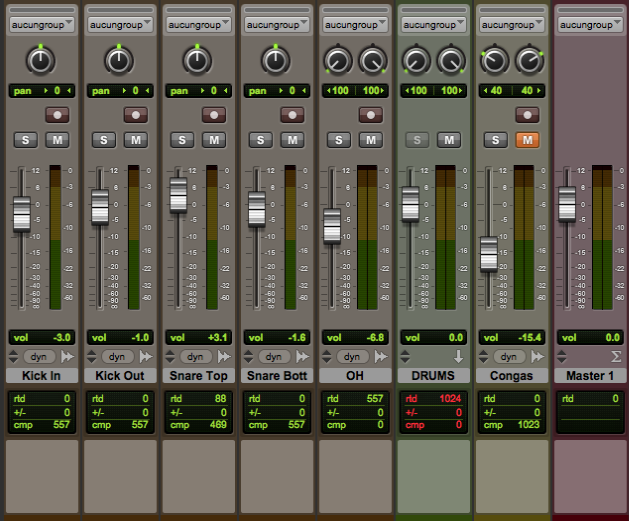Viewport: 629px width, 521px height.
Task: Solo the Kick Out track
Action: coord(103,140)
